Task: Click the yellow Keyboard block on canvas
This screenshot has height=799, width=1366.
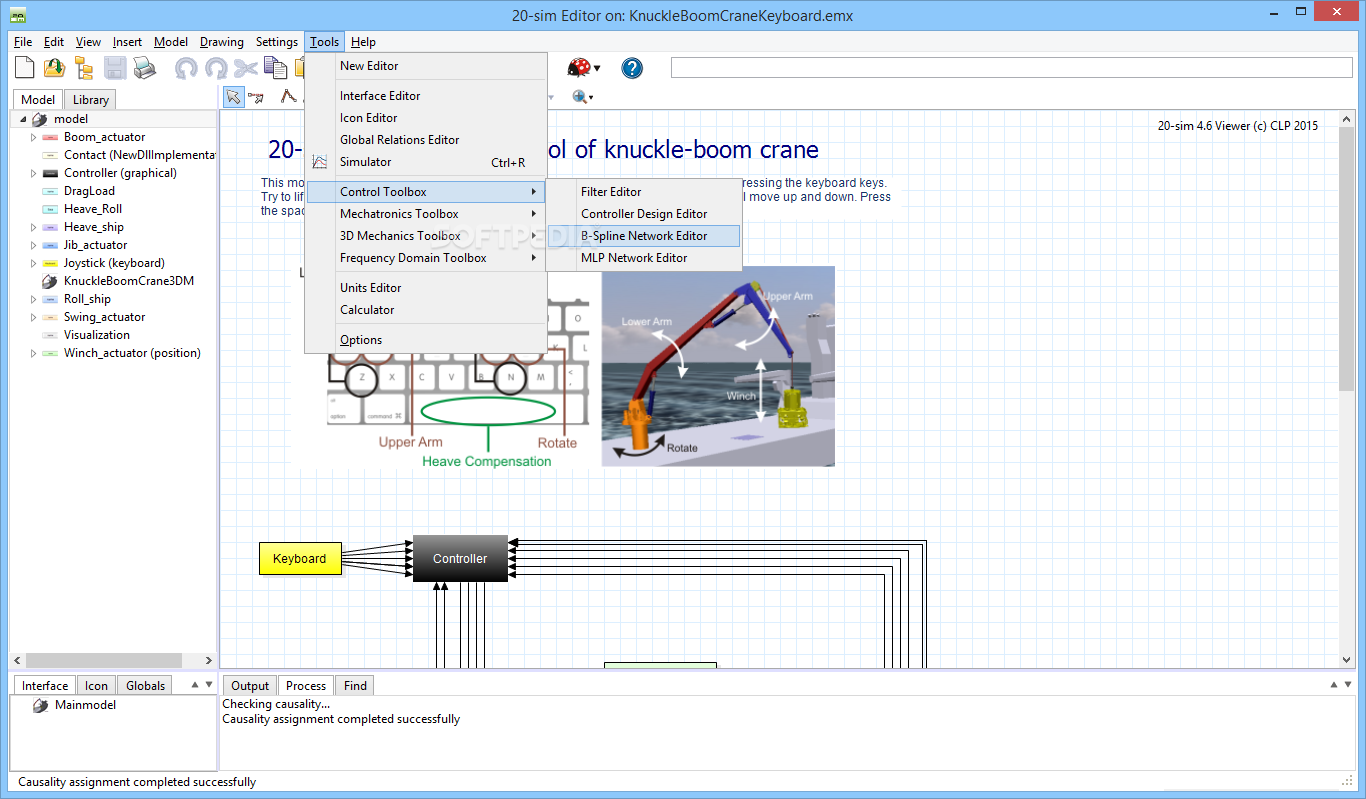Action: tap(300, 559)
